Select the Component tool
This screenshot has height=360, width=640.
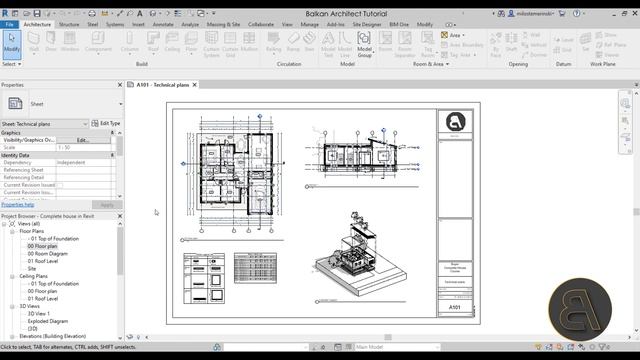98,42
